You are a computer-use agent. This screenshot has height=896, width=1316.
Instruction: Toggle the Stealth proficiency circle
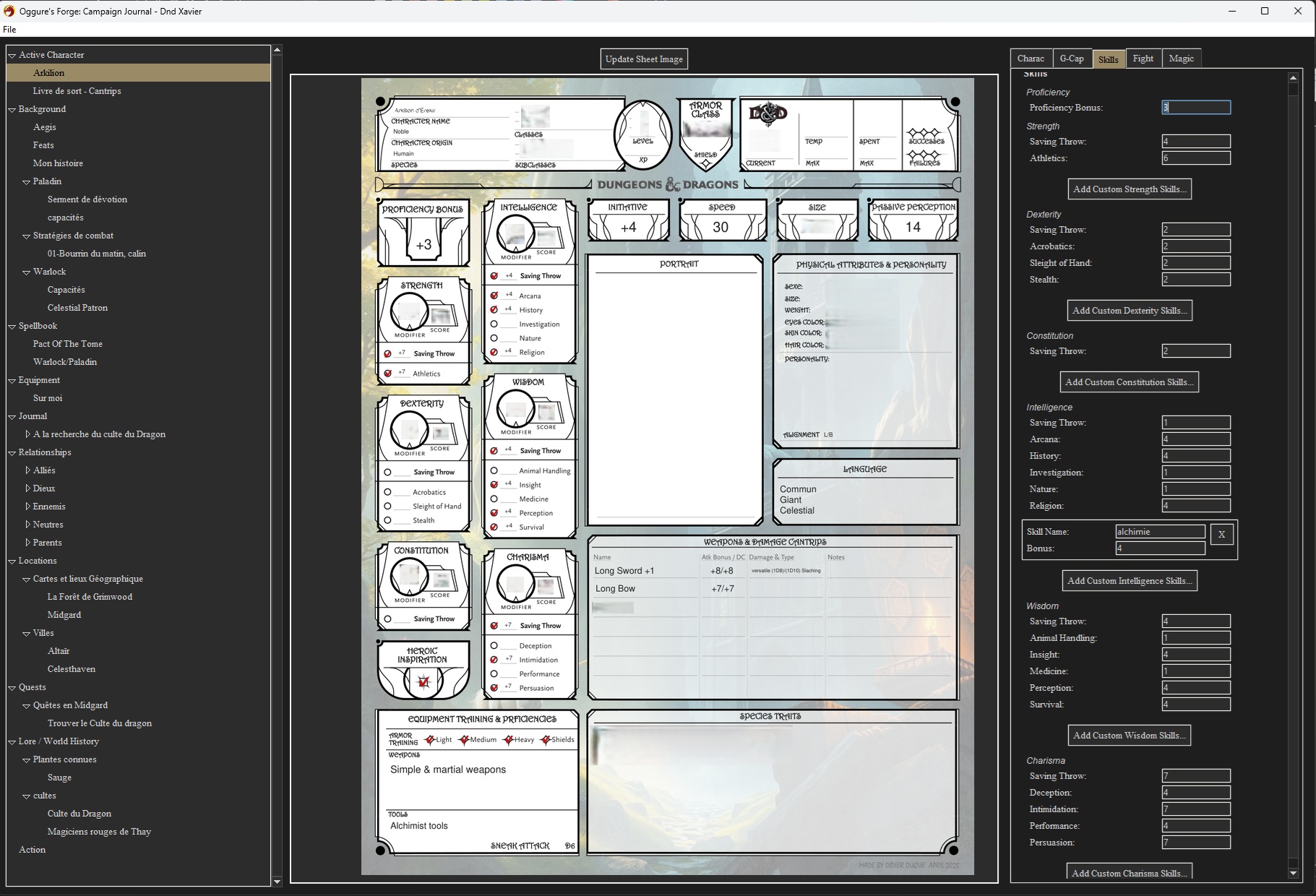388,520
